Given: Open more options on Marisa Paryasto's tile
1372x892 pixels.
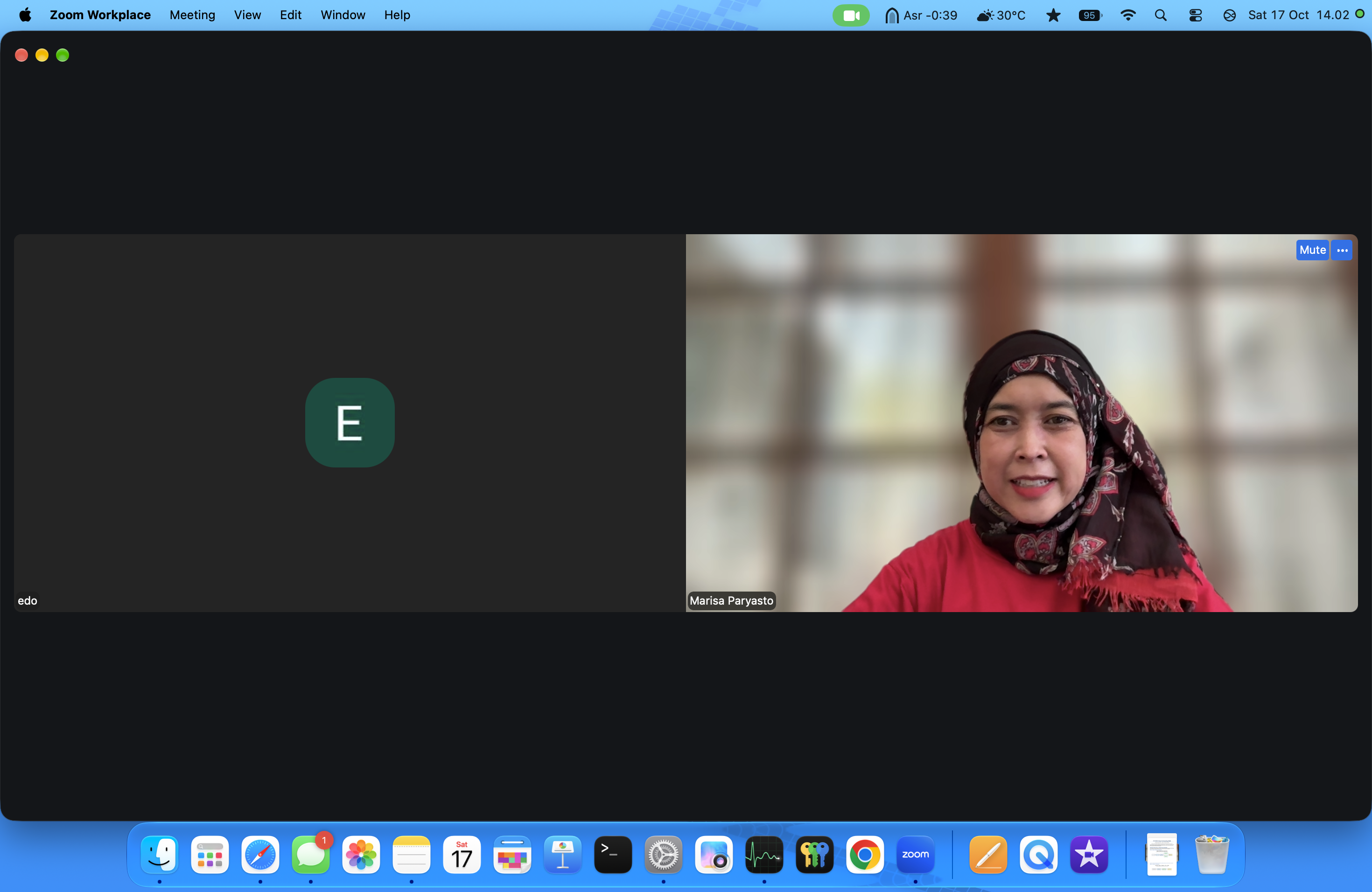Looking at the screenshot, I should 1342,250.
